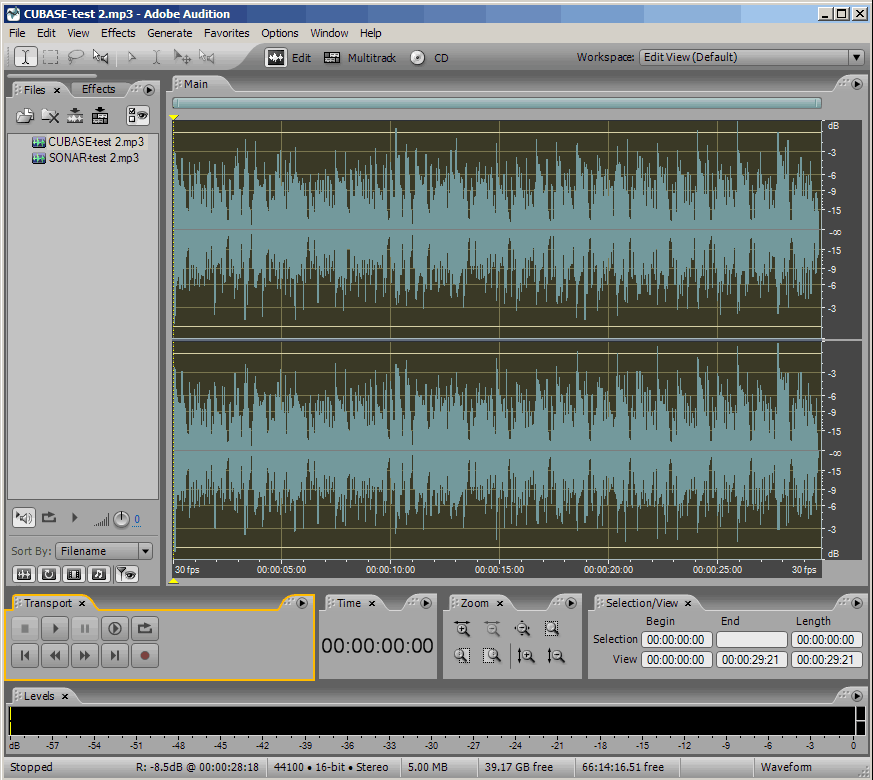Open the Workspace dropdown
The image size is (873, 780).
856,58
